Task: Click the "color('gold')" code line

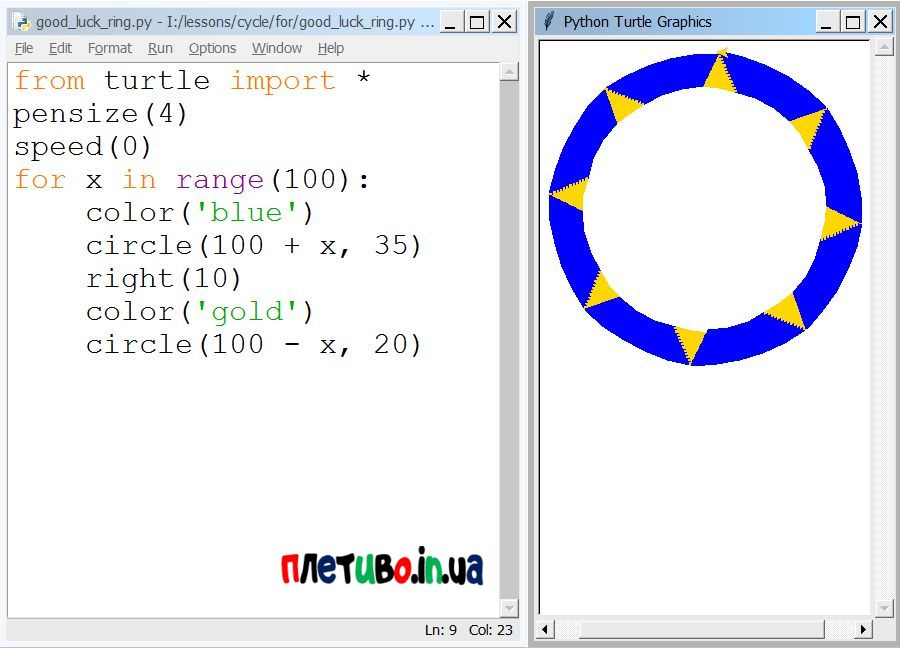Action: coord(200,312)
